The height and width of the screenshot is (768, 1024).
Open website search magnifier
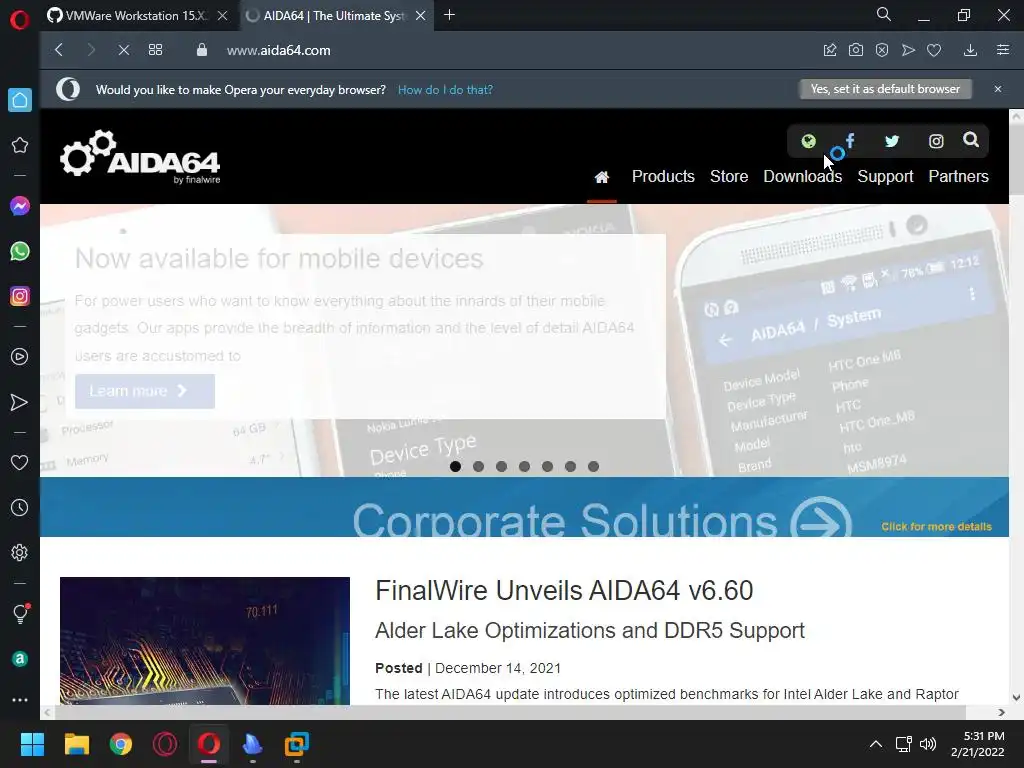(971, 140)
